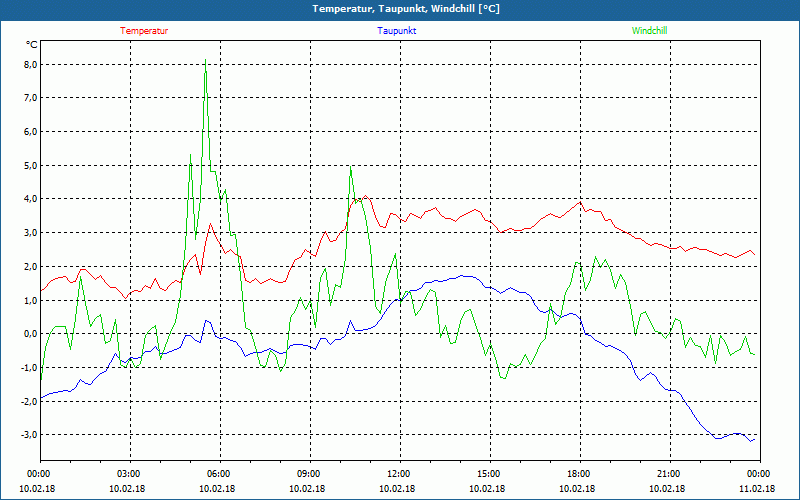Viewport: 800px width, 500px height.
Task: Click the "°C" unit label above y-axis
Action: pos(31,45)
